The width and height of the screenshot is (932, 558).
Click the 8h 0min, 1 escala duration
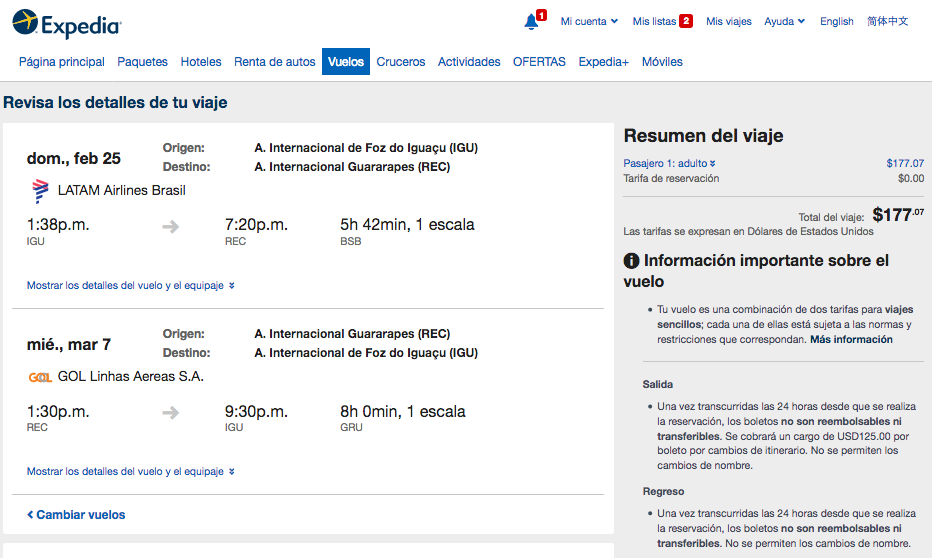pos(402,411)
